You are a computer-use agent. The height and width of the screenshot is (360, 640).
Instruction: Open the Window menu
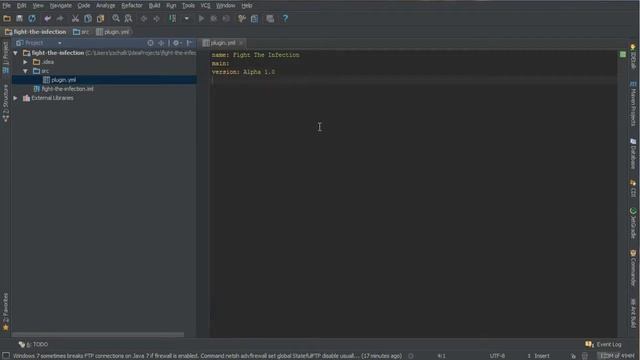(x=226, y=6)
